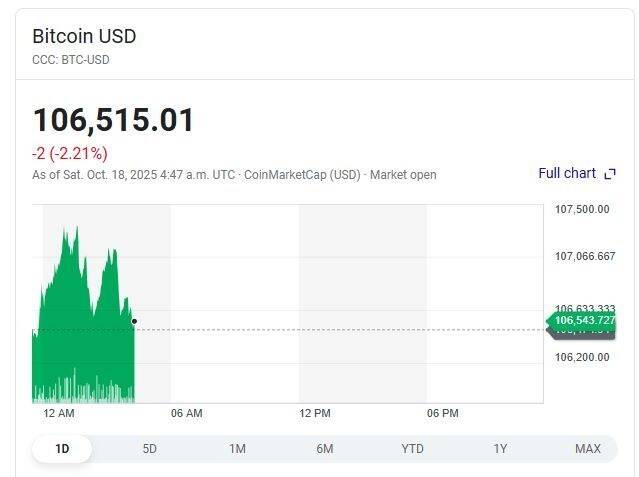Choose the MAX time range

coord(588,449)
